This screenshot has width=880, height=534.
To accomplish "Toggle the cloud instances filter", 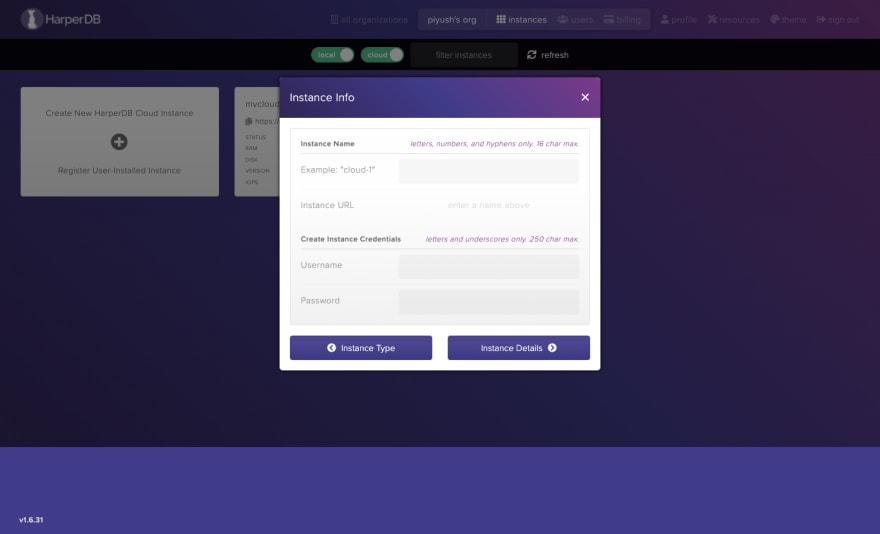I will pos(382,54).
